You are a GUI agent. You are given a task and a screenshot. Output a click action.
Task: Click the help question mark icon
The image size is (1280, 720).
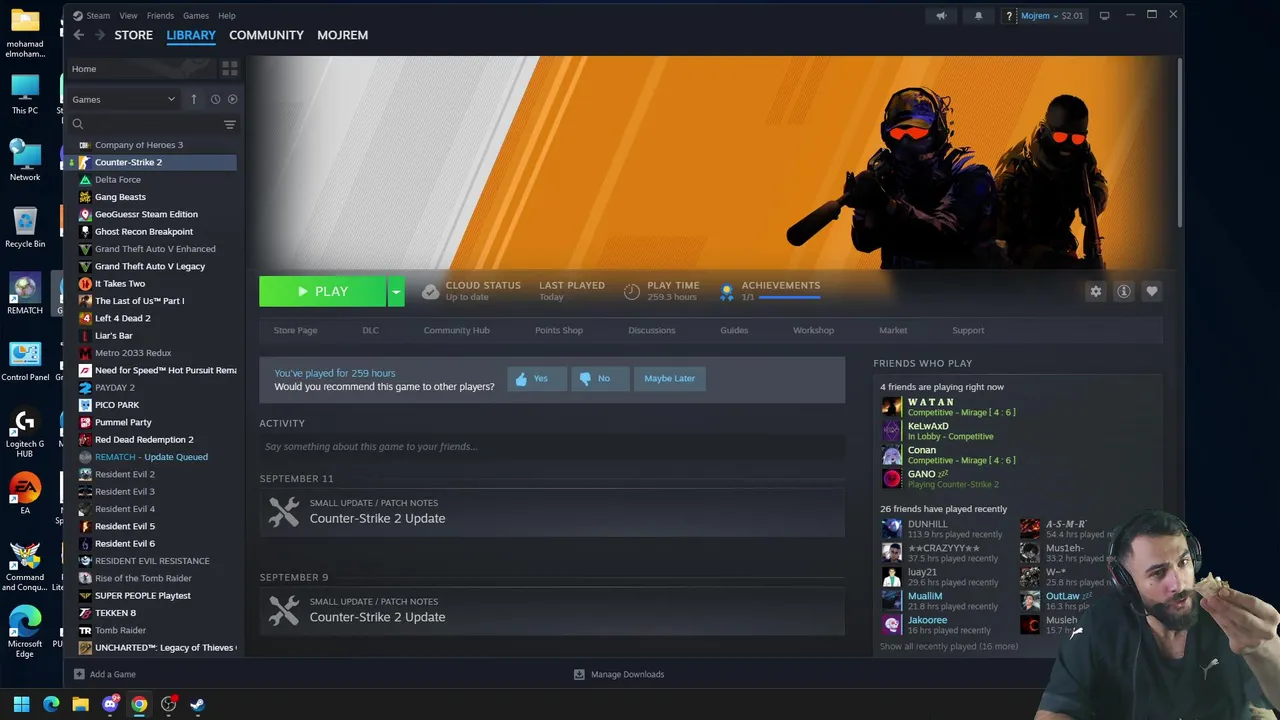pos(1009,16)
